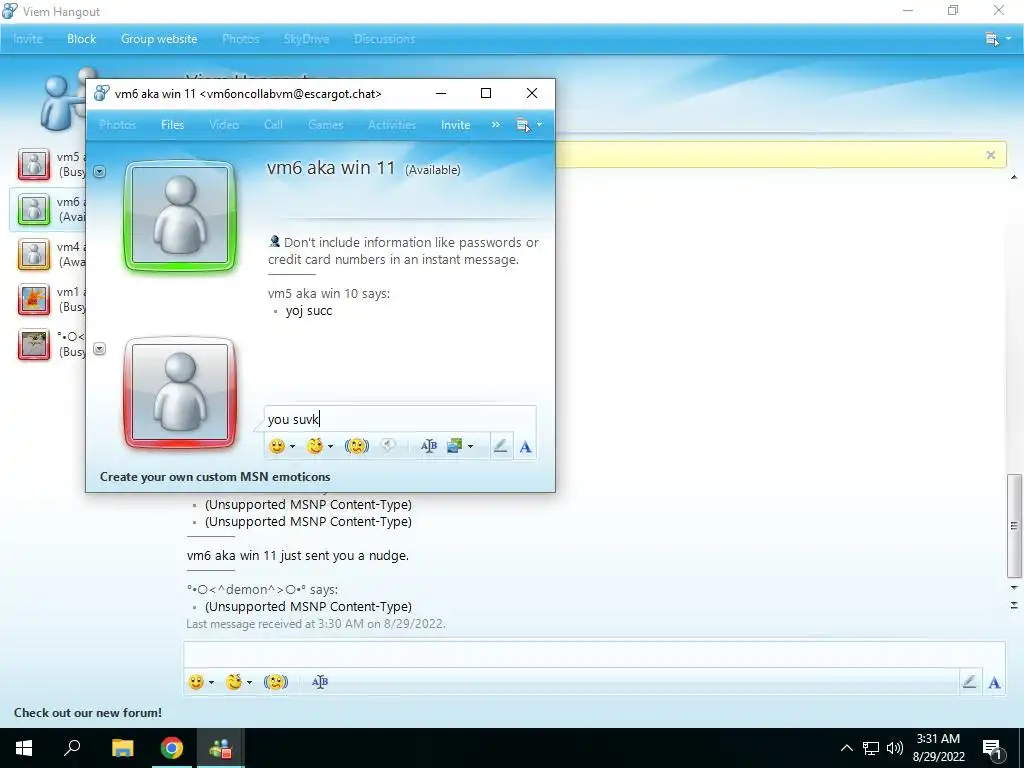The image size is (1024, 768).
Task: Open emoticon picker in Viem Hangout input bar
Action: 196,682
